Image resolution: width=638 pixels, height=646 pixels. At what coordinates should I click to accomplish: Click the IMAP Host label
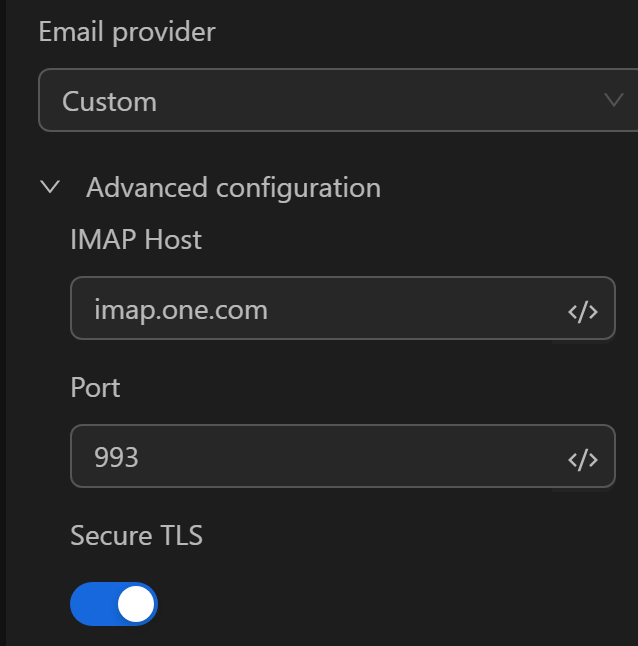point(136,240)
